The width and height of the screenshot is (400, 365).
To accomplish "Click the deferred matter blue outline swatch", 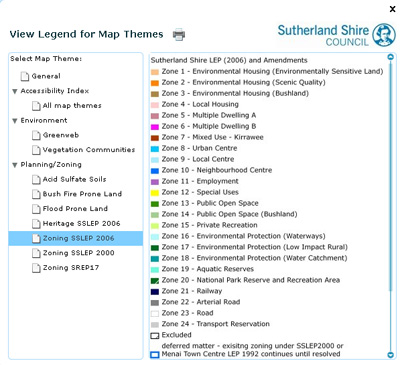I will tap(155, 355).
